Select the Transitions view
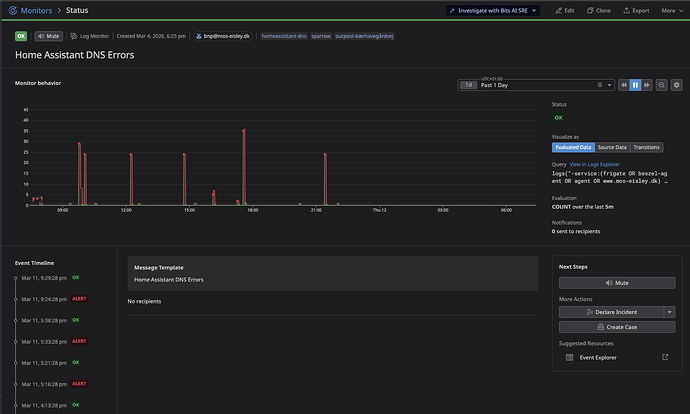690x414 pixels. pos(646,147)
